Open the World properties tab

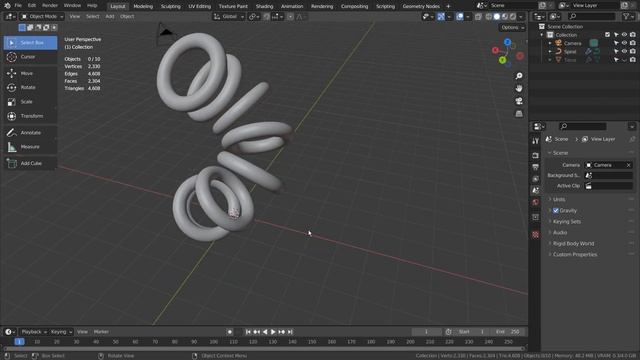[x=536, y=202]
